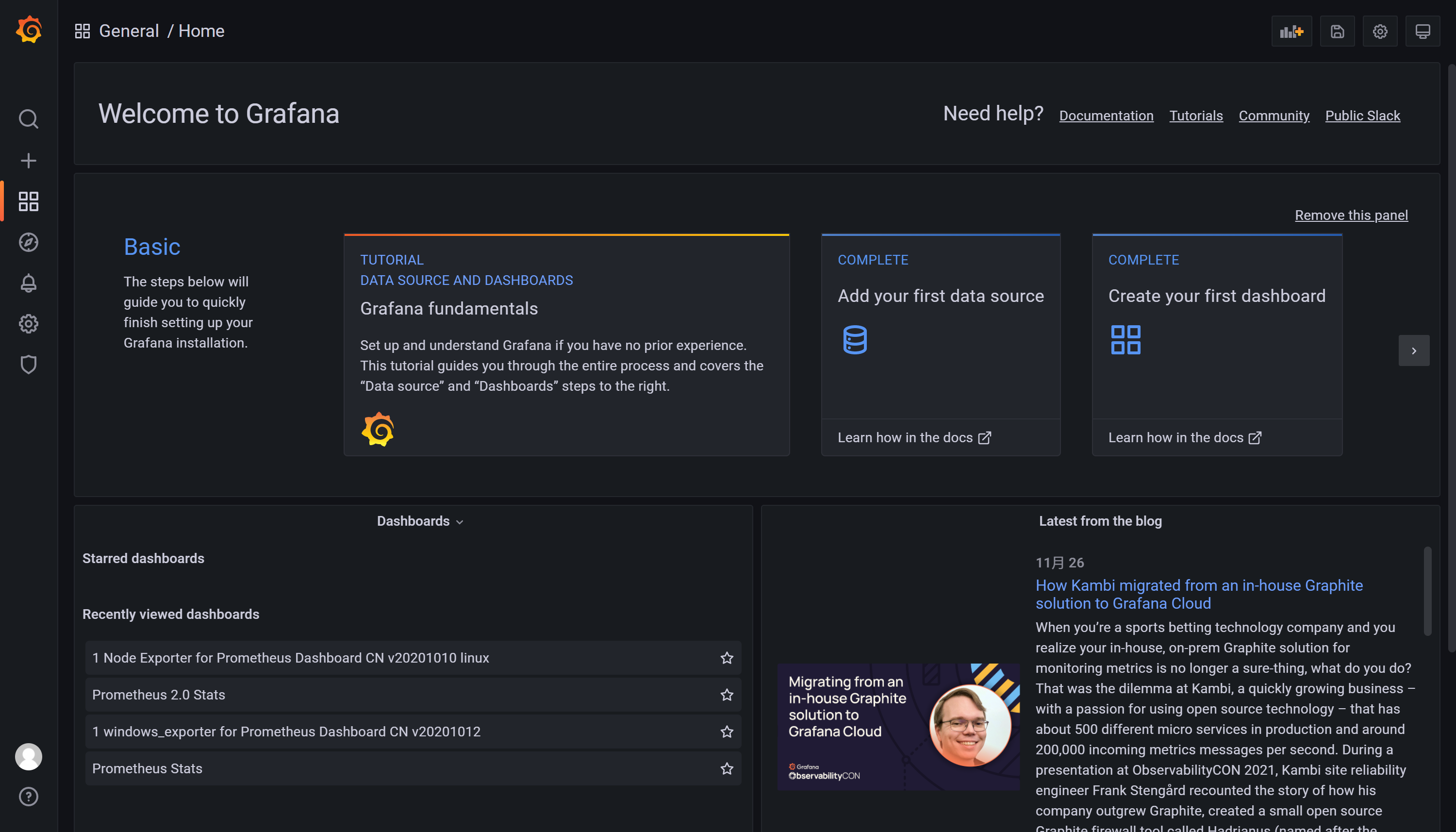Open the Alerting bell icon
1456x832 pixels.
[29, 283]
